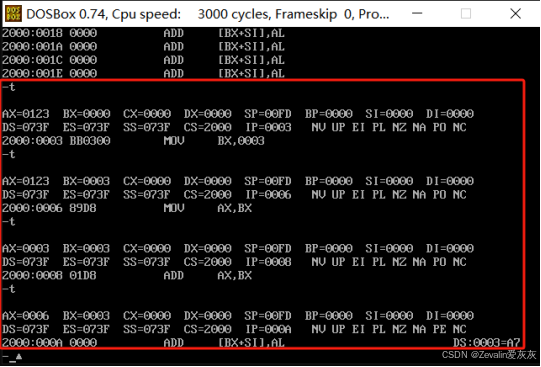
Task: Click the machine code BB0300
Action: pyautogui.click(x=90, y=141)
